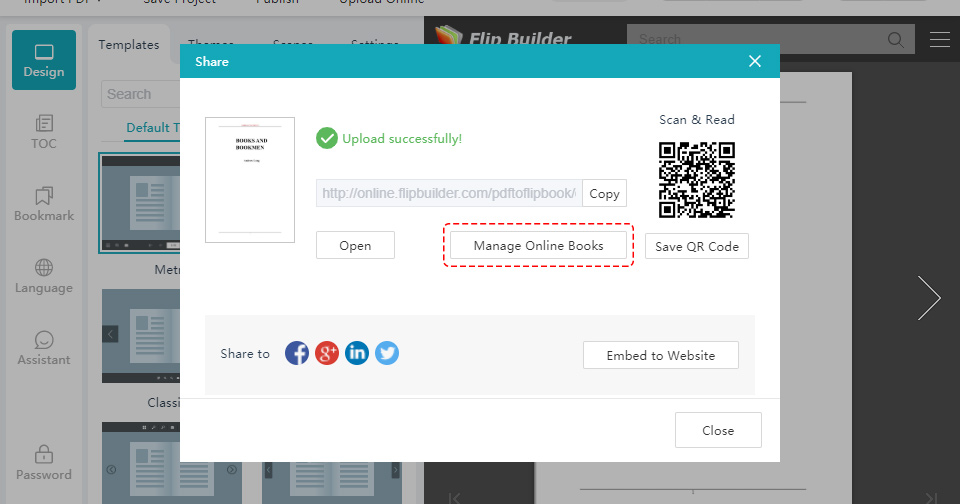Viewport: 960px width, 504px height.
Task: Open the Password protection panel
Action: click(x=44, y=462)
